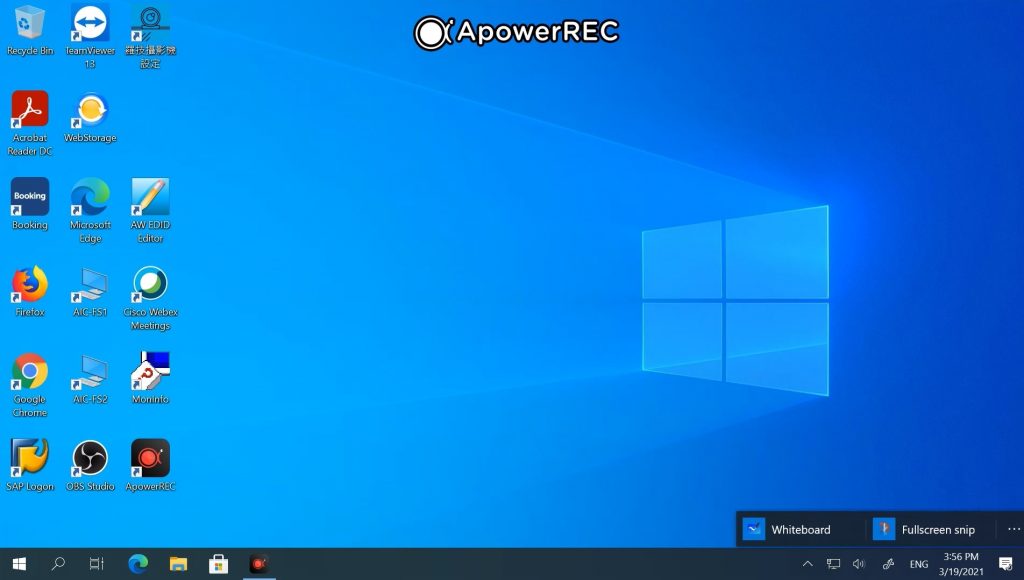The width and height of the screenshot is (1024, 580).
Task: Start Fullscreen snip from Ink Workspace
Action: [929, 529]
